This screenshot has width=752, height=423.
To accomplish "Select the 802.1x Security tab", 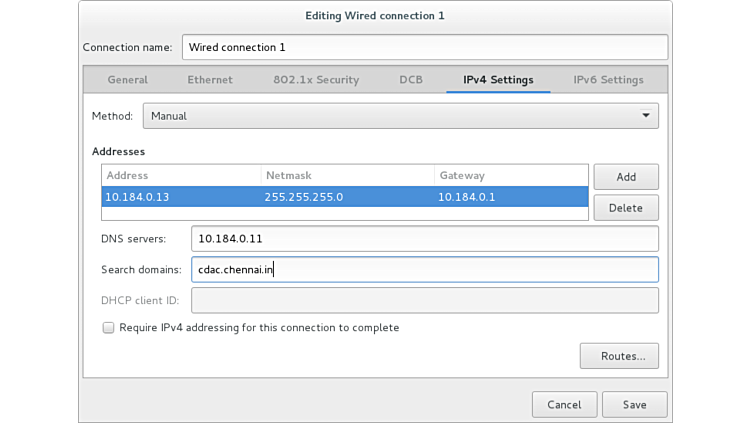I will click(x=316, y=80).
